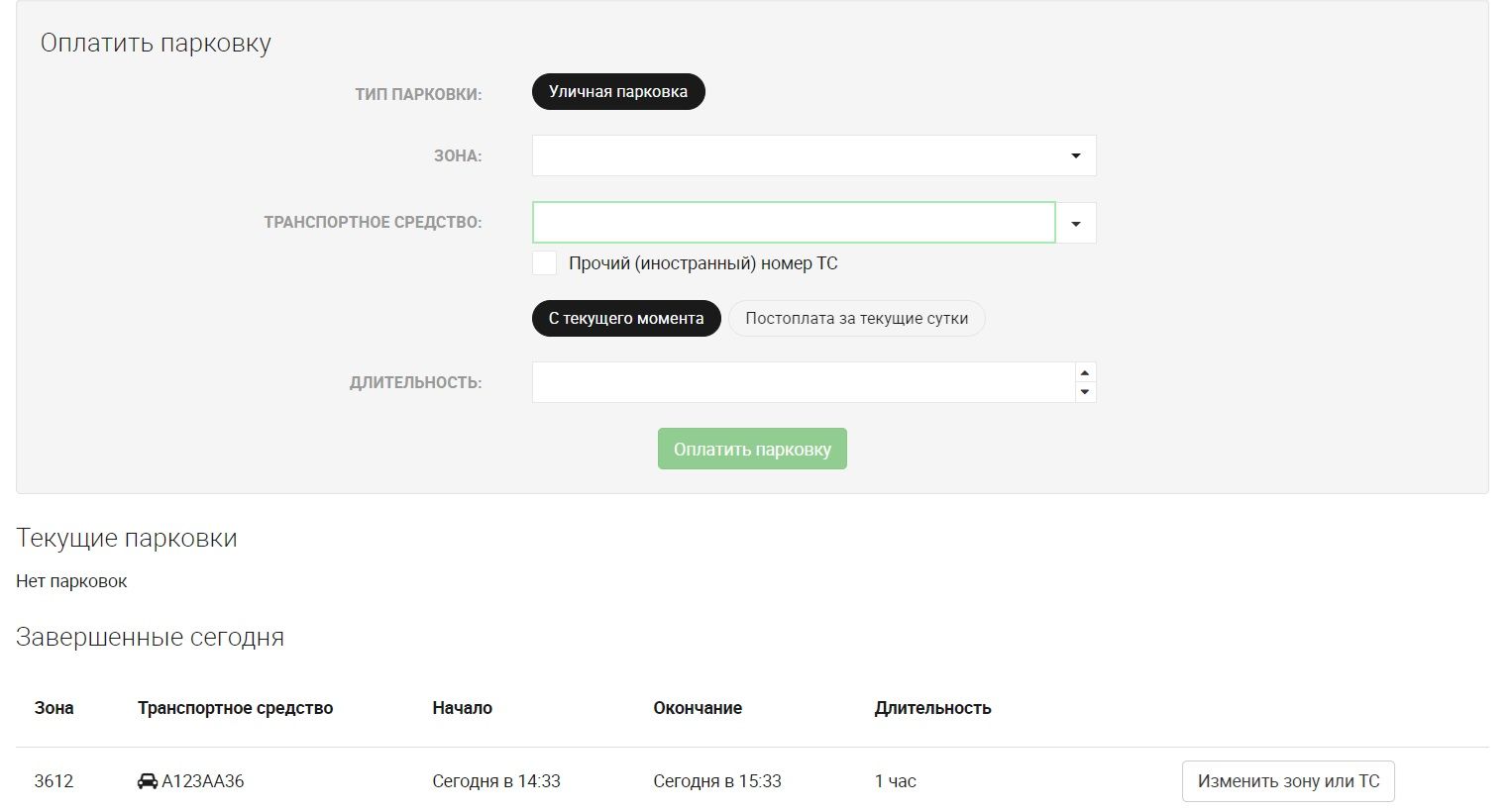Increase duration with the up arrow

click(x=1085, y=372)
